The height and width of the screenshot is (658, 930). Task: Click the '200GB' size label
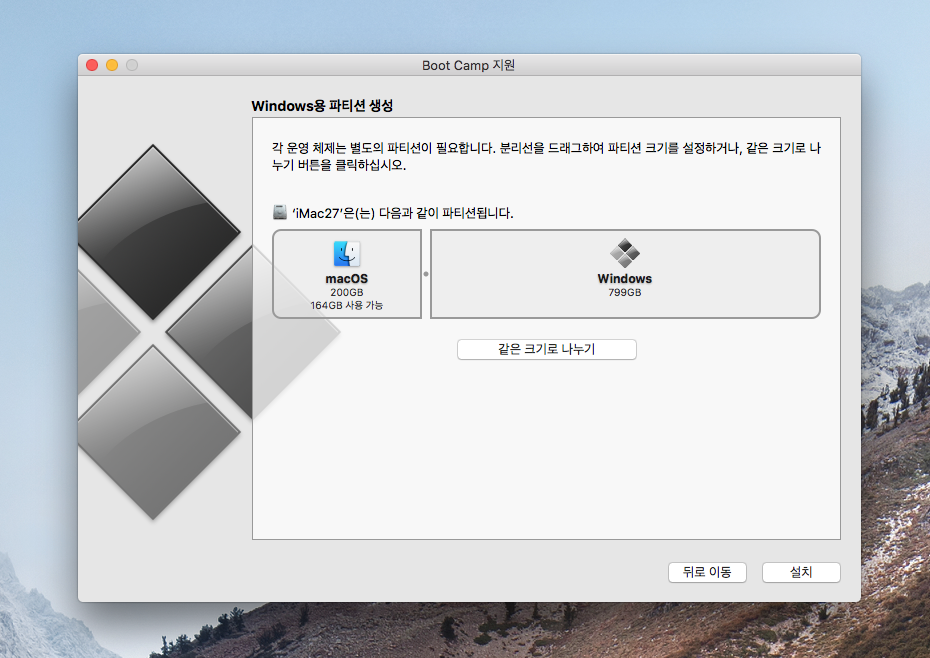coord(347,293)
